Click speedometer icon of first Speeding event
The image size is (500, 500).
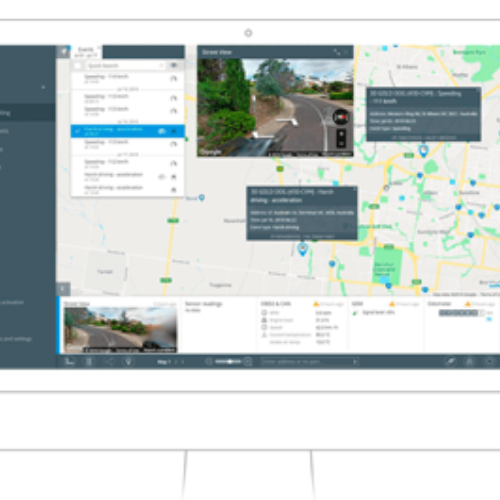point(174,79)
